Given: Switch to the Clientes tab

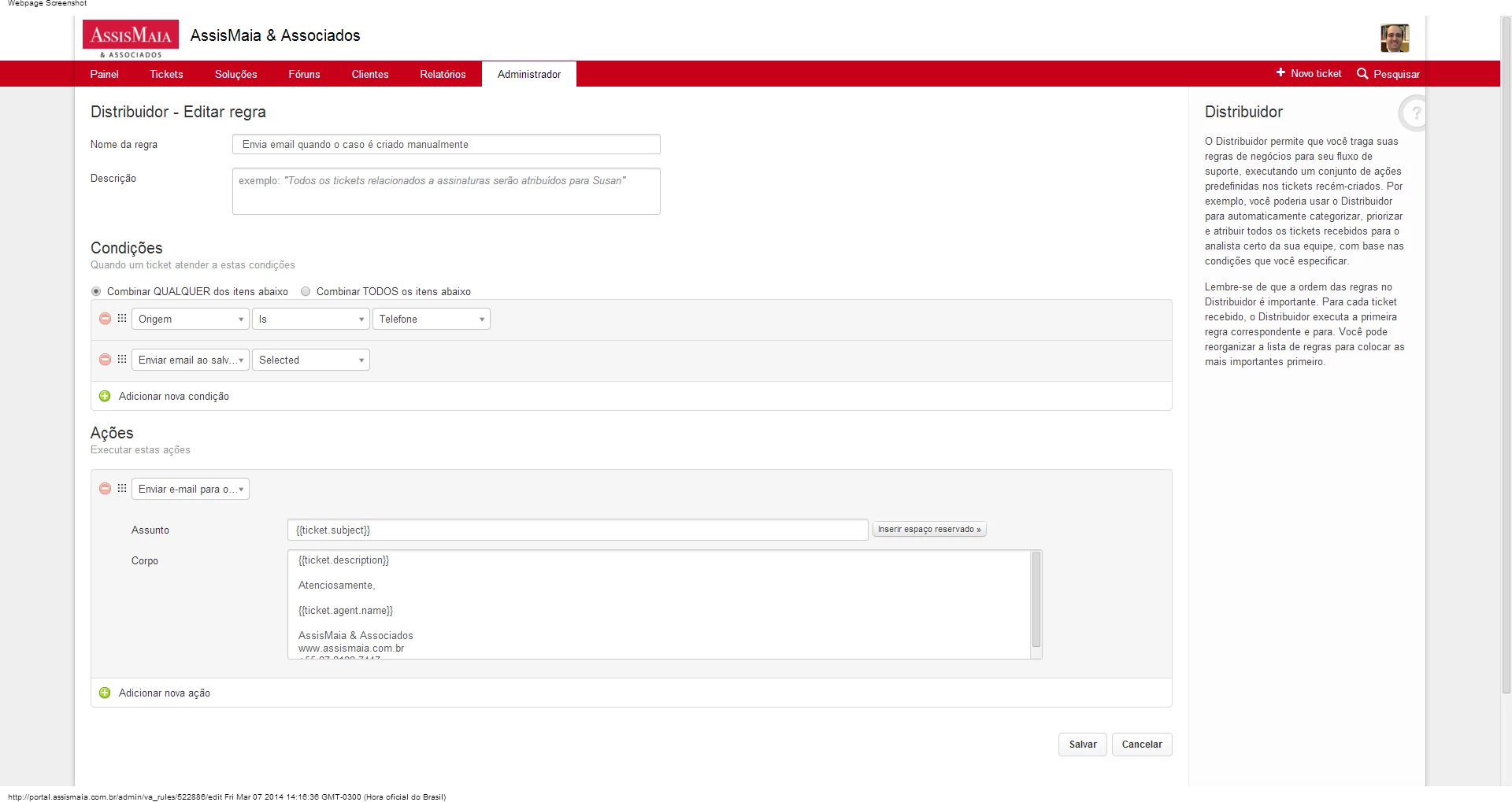Looking at the screenshot, I should click(x=370, y=74).
